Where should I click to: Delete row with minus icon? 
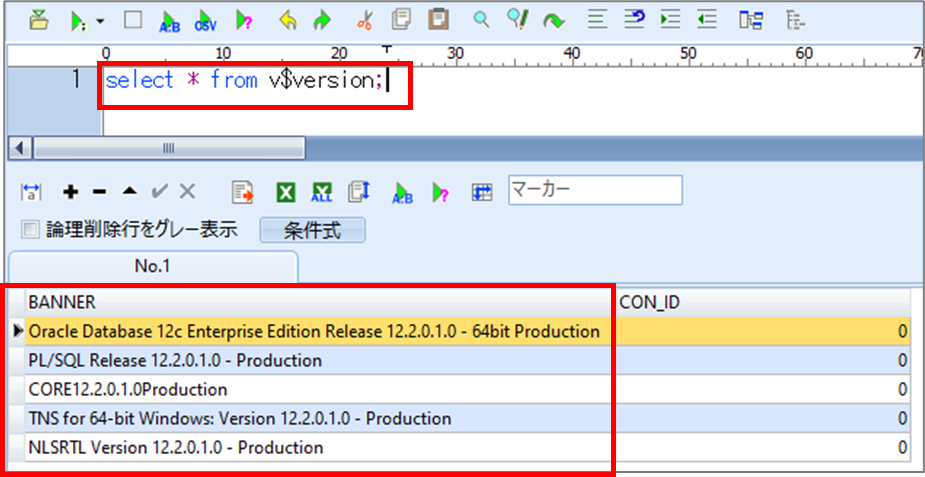100,192
